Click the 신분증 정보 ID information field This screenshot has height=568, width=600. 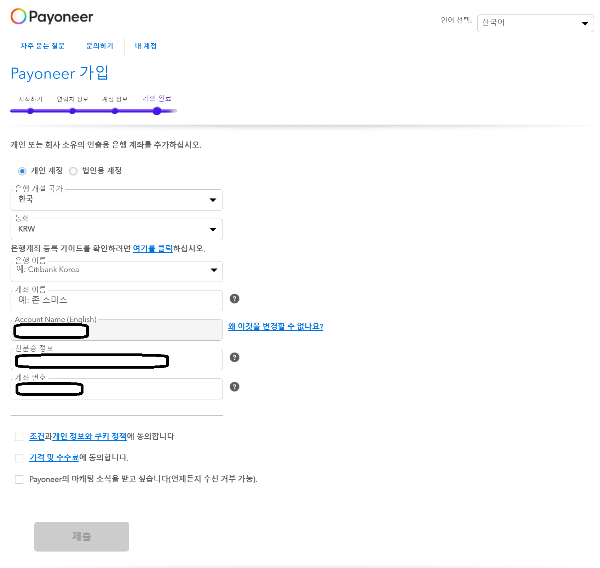(116, 359)
